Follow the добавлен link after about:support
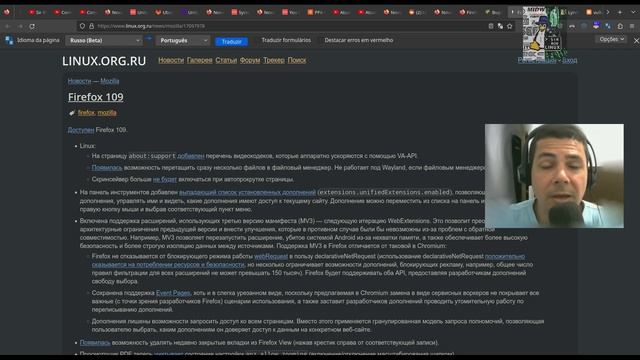 (191, 156)
